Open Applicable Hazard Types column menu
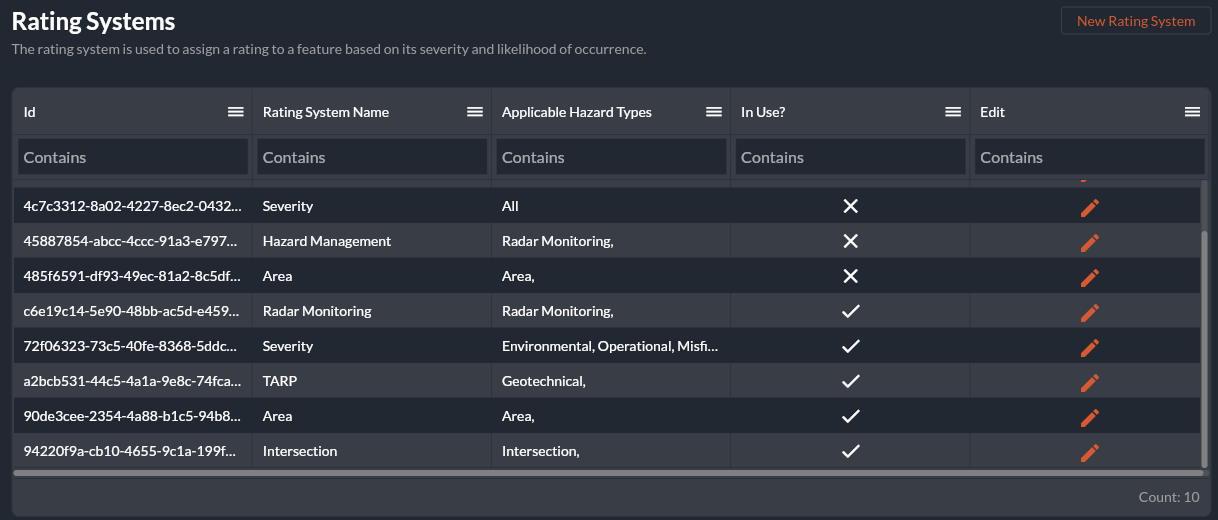This screenshot has width=1218, height=520. (x=714, y=112)
